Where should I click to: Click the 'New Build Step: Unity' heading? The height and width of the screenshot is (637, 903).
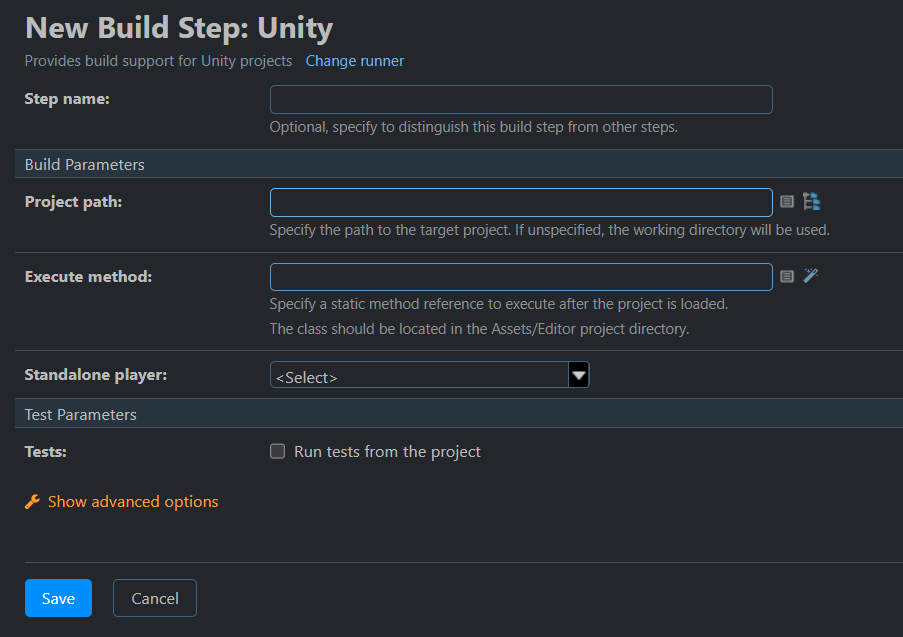[x=179, y=28]
